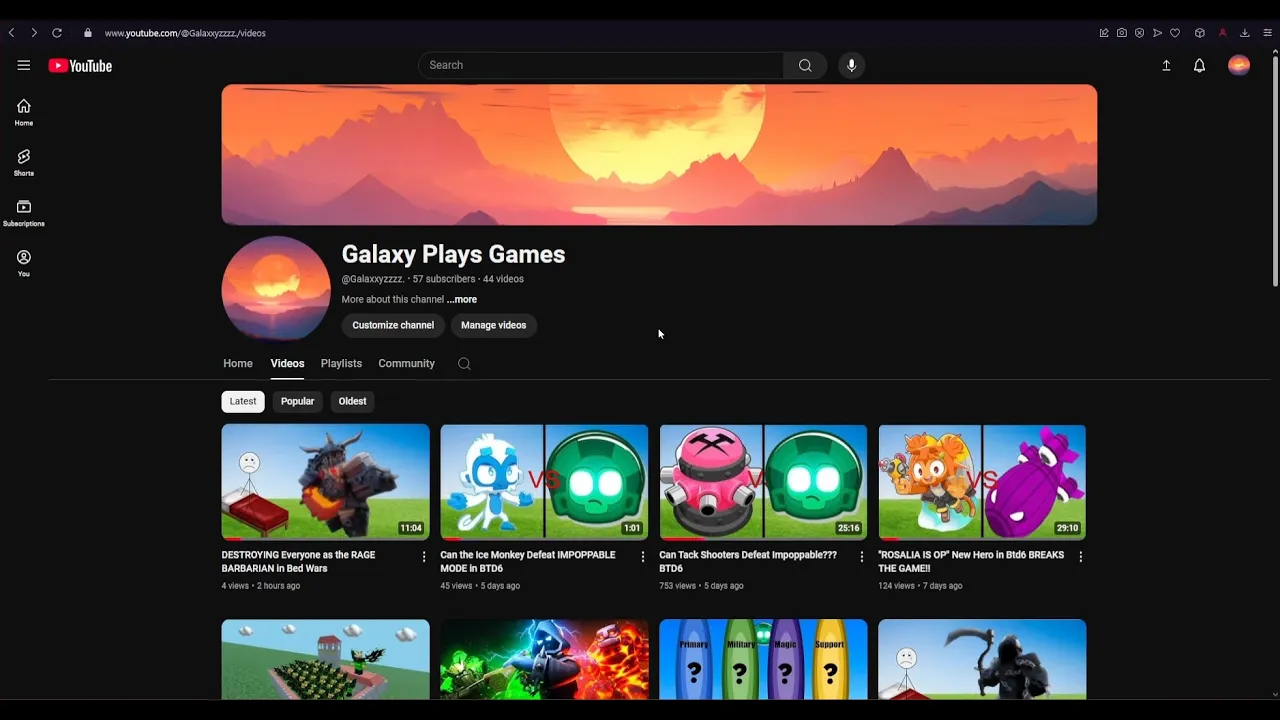
Task: Open the Primary Military Magic Support thumbnail
Action: [x=763, y=659]
